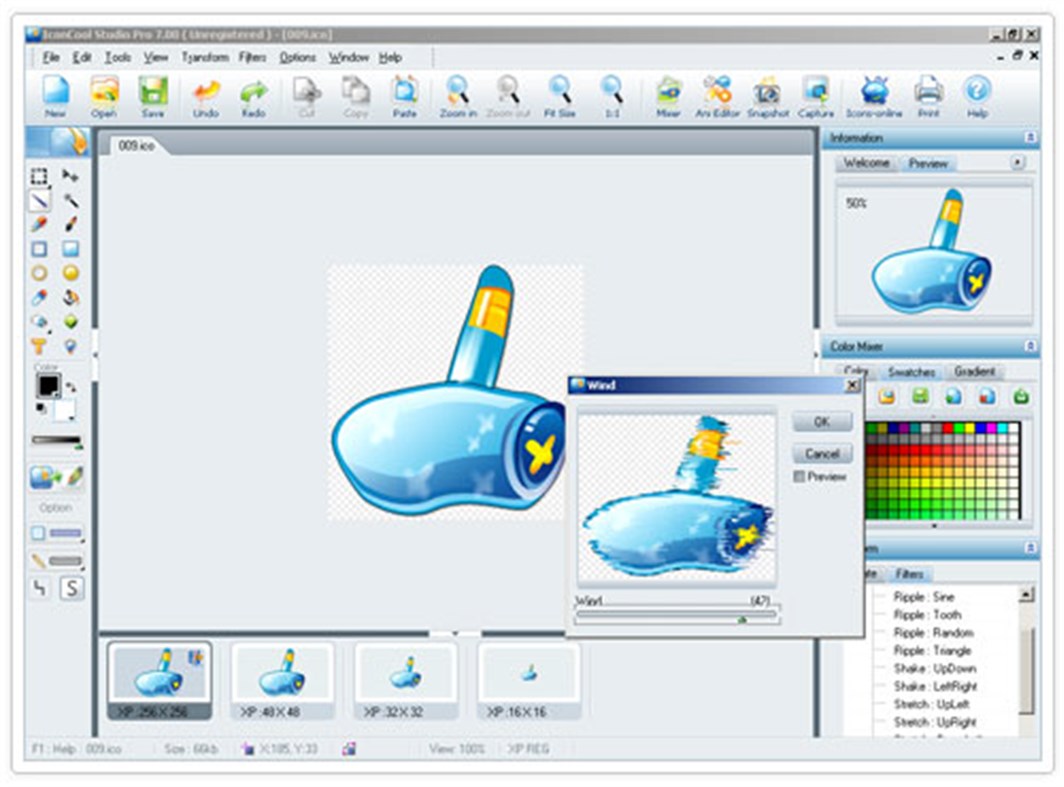Click the Undo toolbar icon
This screenshot has width=1064, height=787.
pyautogui.click(x=206, y=96)
